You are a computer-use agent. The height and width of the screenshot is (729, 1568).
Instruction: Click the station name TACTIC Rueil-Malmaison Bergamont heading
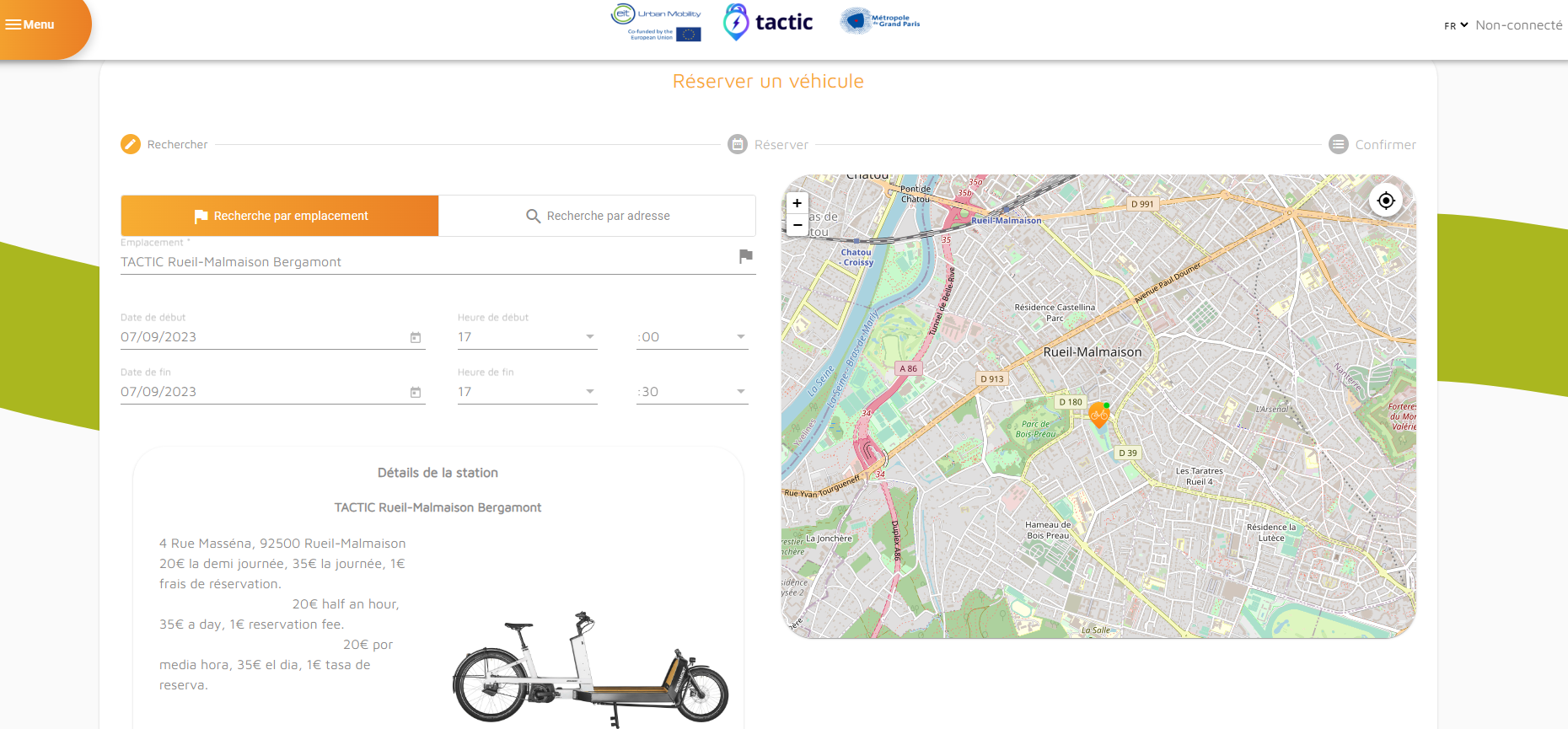coord(438,507)
